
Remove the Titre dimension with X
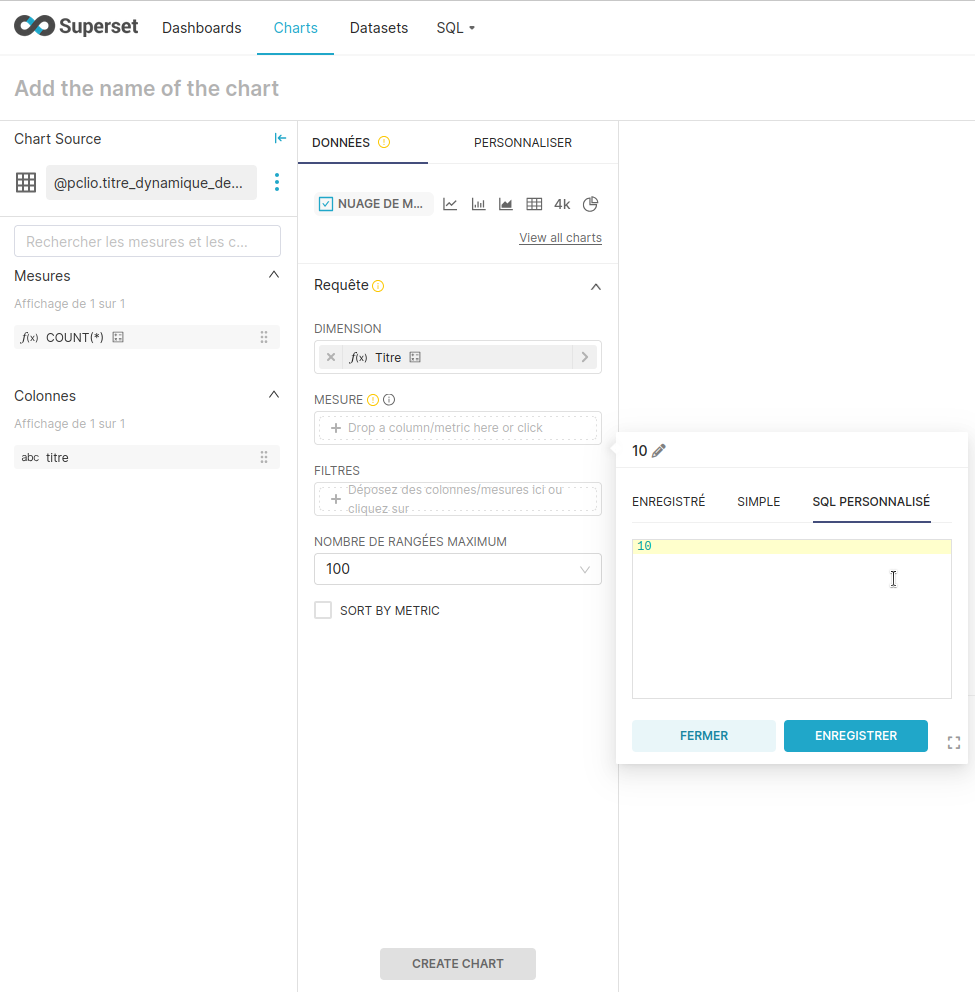[x=331, y=357]
